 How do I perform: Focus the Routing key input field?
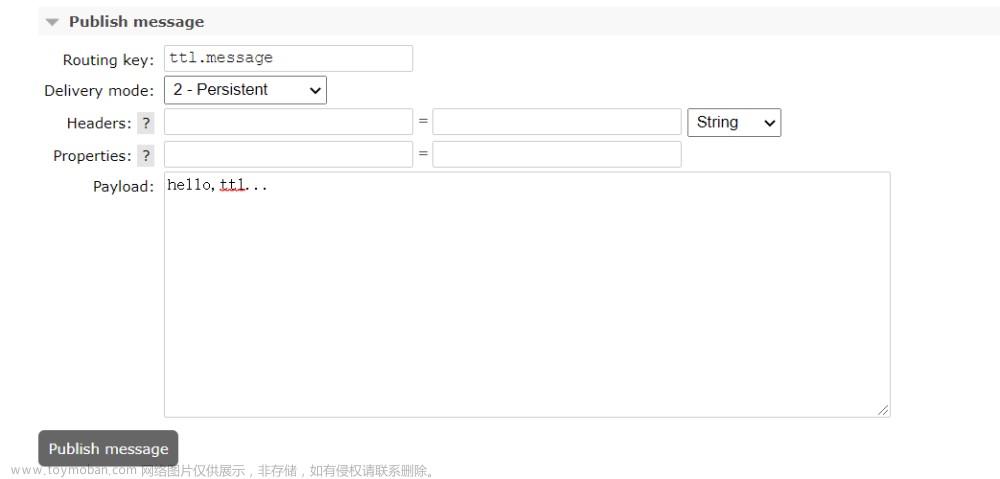pos(288,58)
